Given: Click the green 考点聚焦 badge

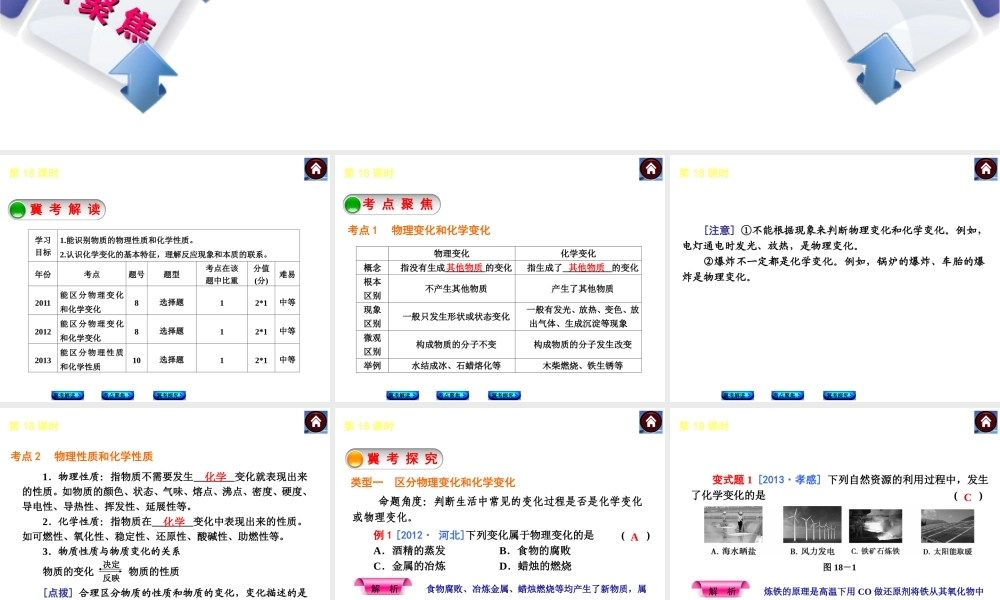Looking at the screenshot, I should pos(392,204).
